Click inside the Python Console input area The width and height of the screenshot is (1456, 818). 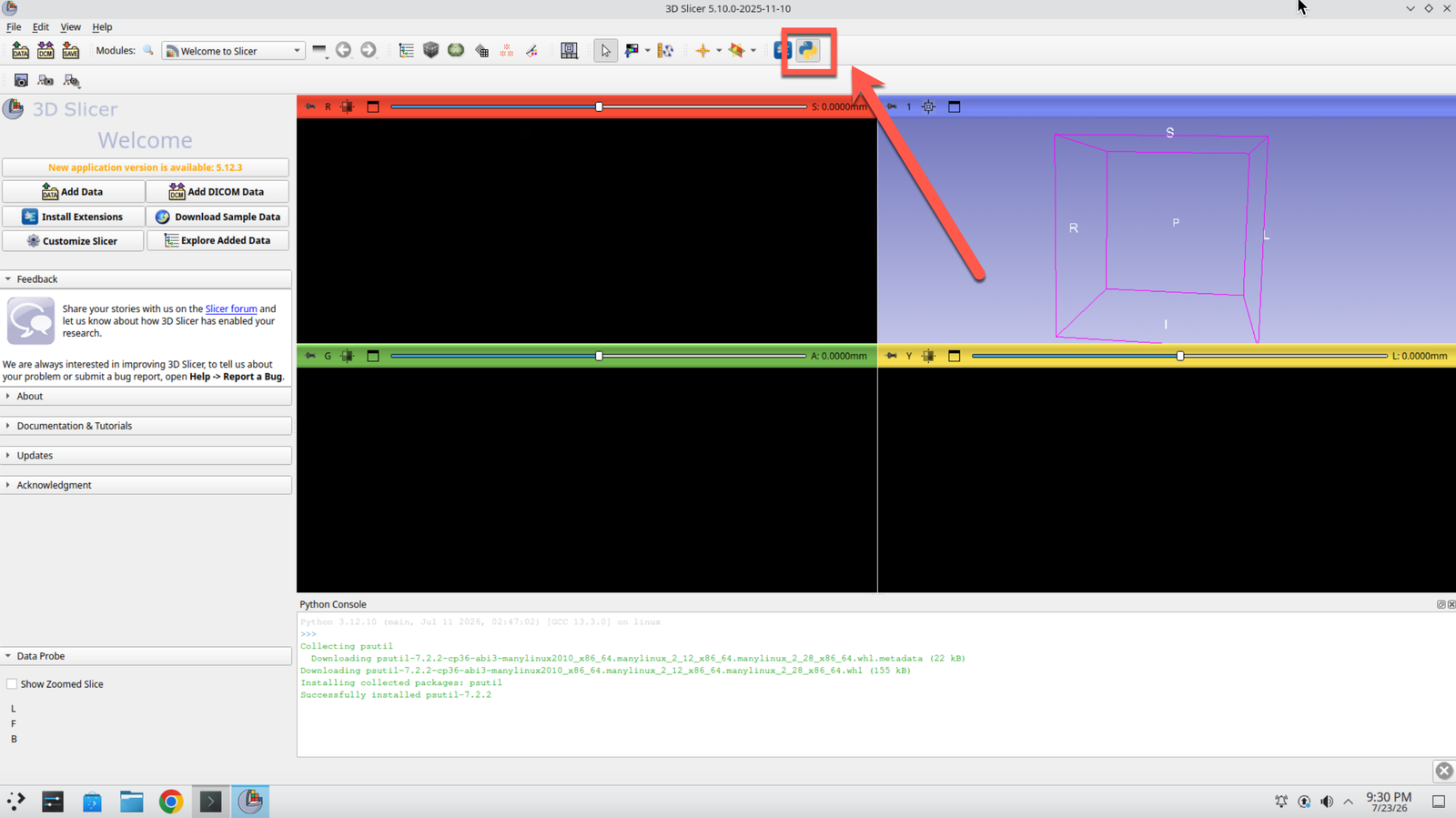point(876,683)
